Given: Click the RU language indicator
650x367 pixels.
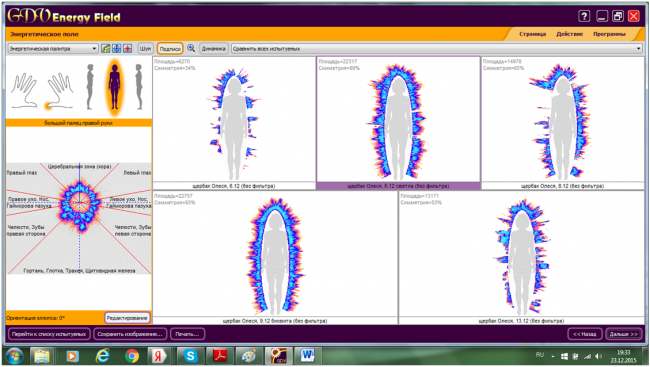Looking at the screenshot, I should pos(540,355).
